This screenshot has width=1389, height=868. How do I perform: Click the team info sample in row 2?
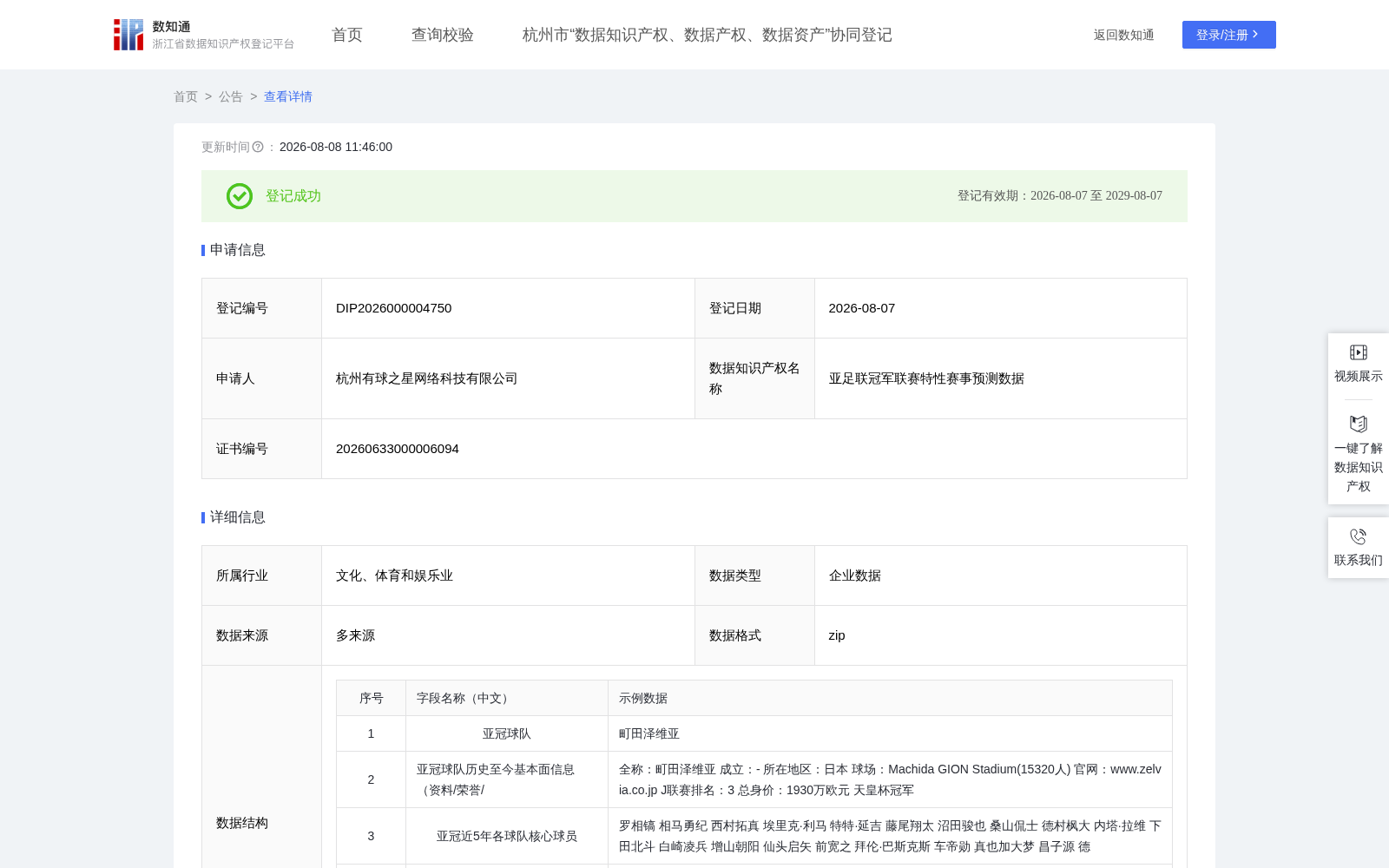[890, 779]
